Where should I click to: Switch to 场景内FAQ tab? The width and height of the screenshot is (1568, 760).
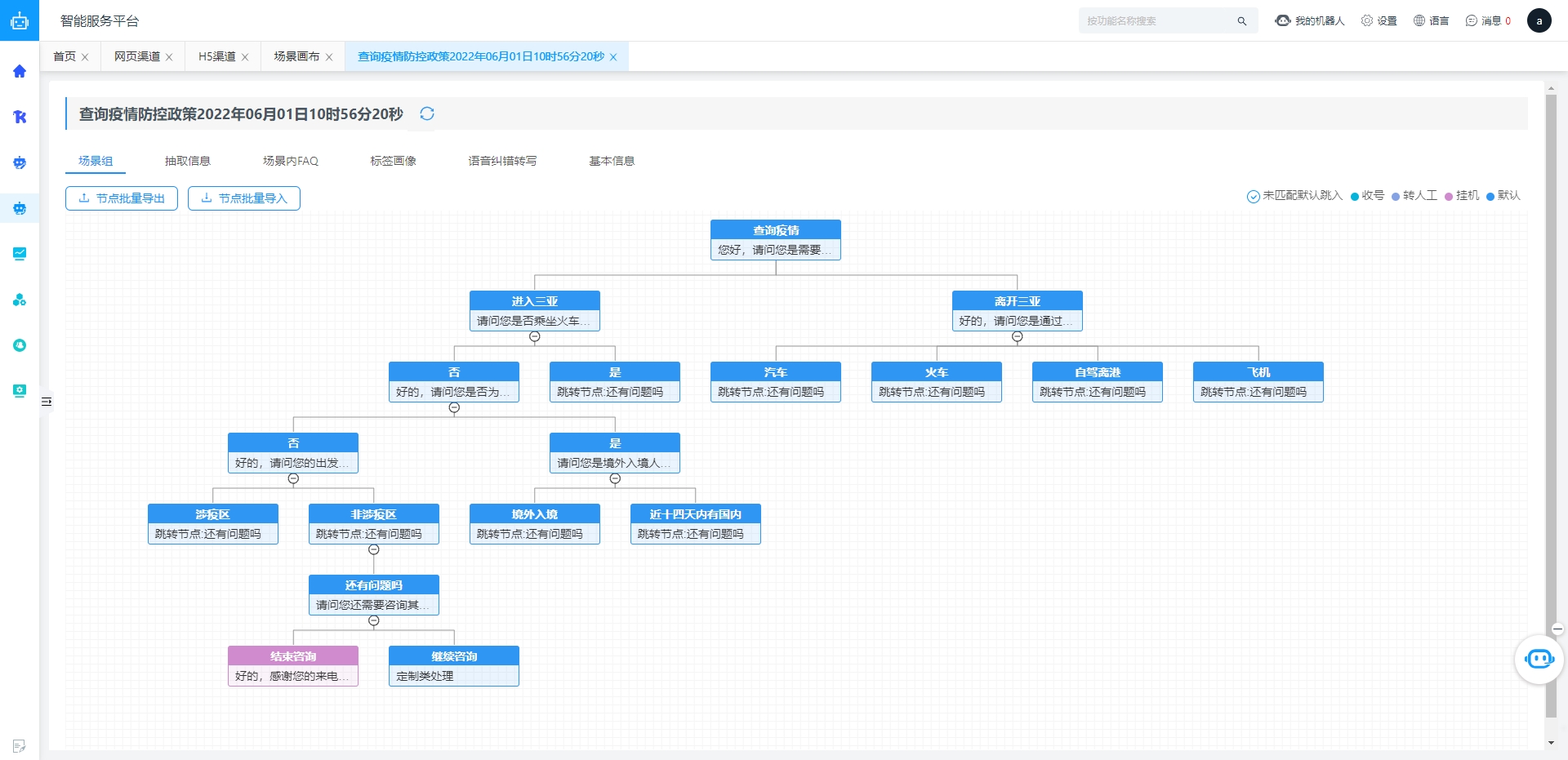coord(291,161)
